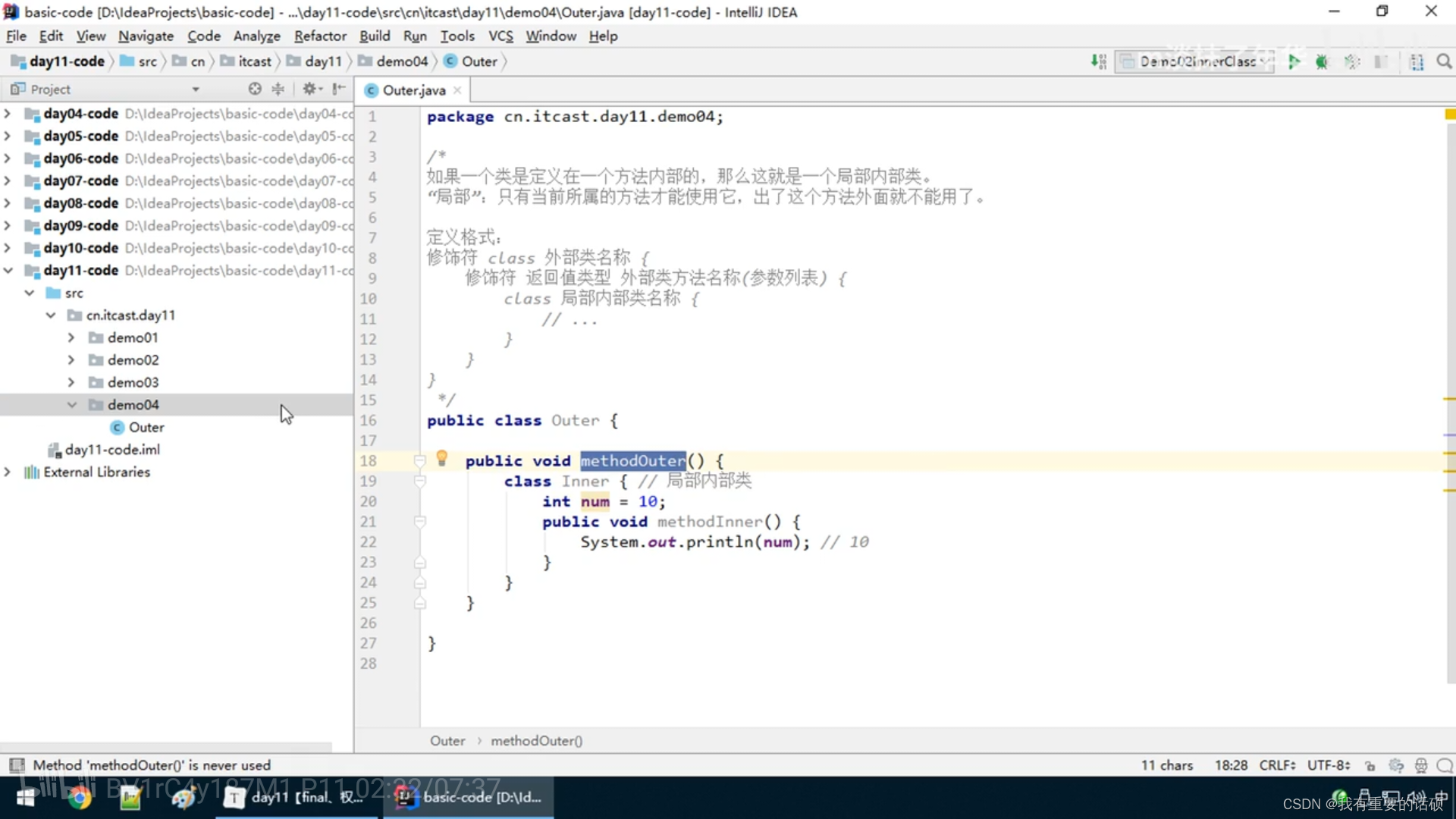Click the 18:28 caret position indicator
The width and height of the screenshot is (1456, 819).
[x=1231, y=765]
